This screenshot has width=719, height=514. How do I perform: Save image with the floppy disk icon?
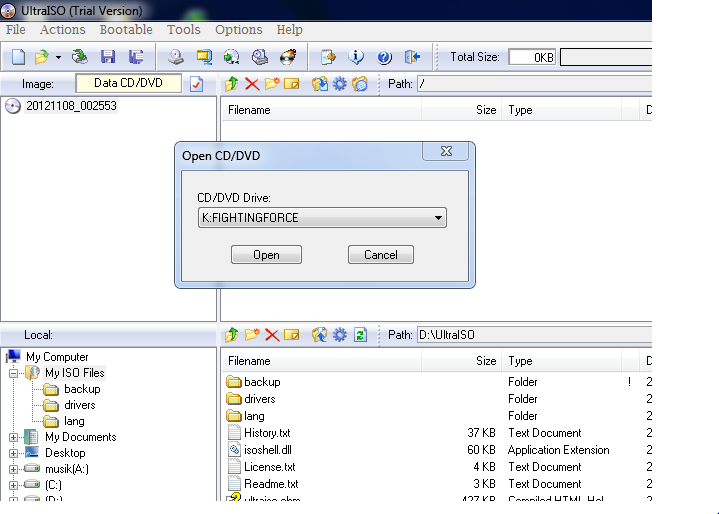tap(108, 57)
